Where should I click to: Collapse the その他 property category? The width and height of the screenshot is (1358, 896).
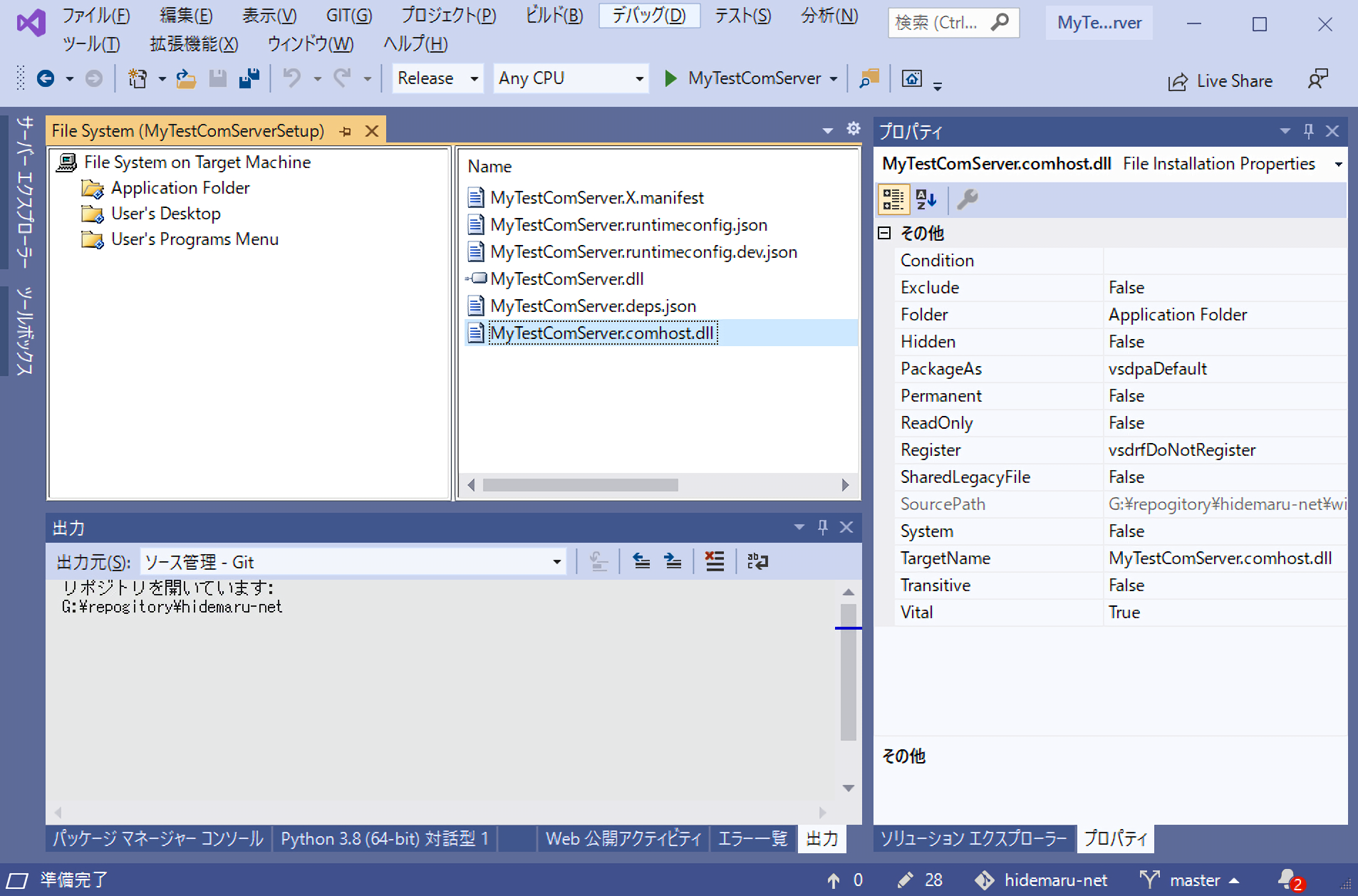coord(884,233)
